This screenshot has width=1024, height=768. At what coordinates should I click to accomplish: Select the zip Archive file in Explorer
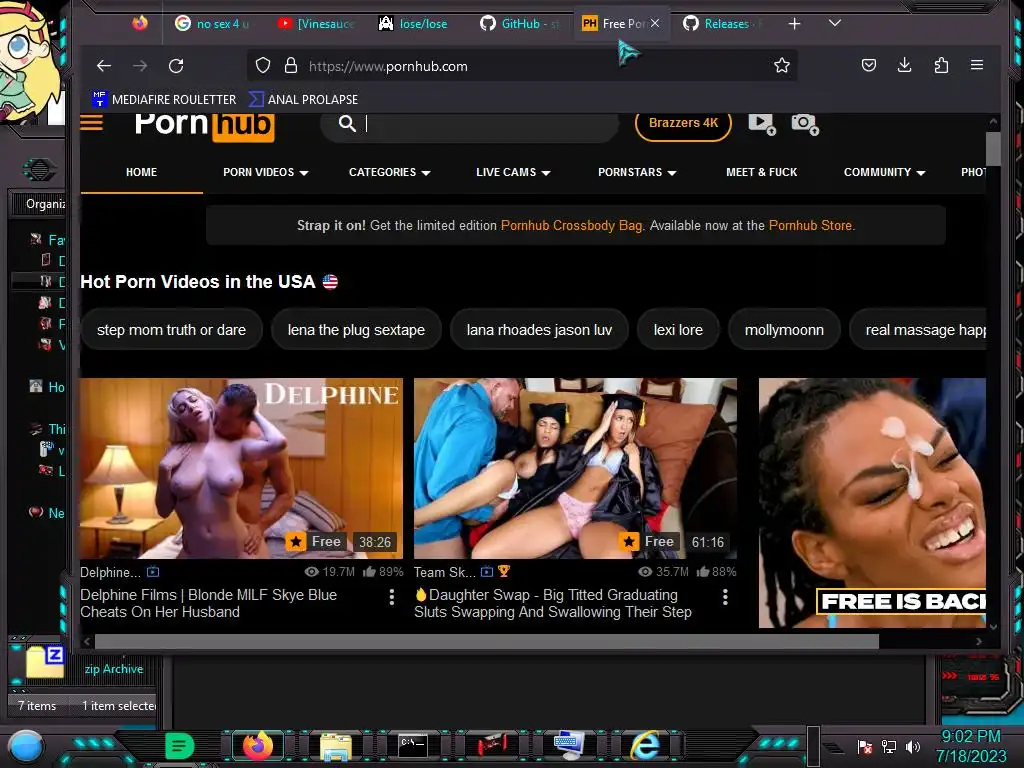click(85, 665)
